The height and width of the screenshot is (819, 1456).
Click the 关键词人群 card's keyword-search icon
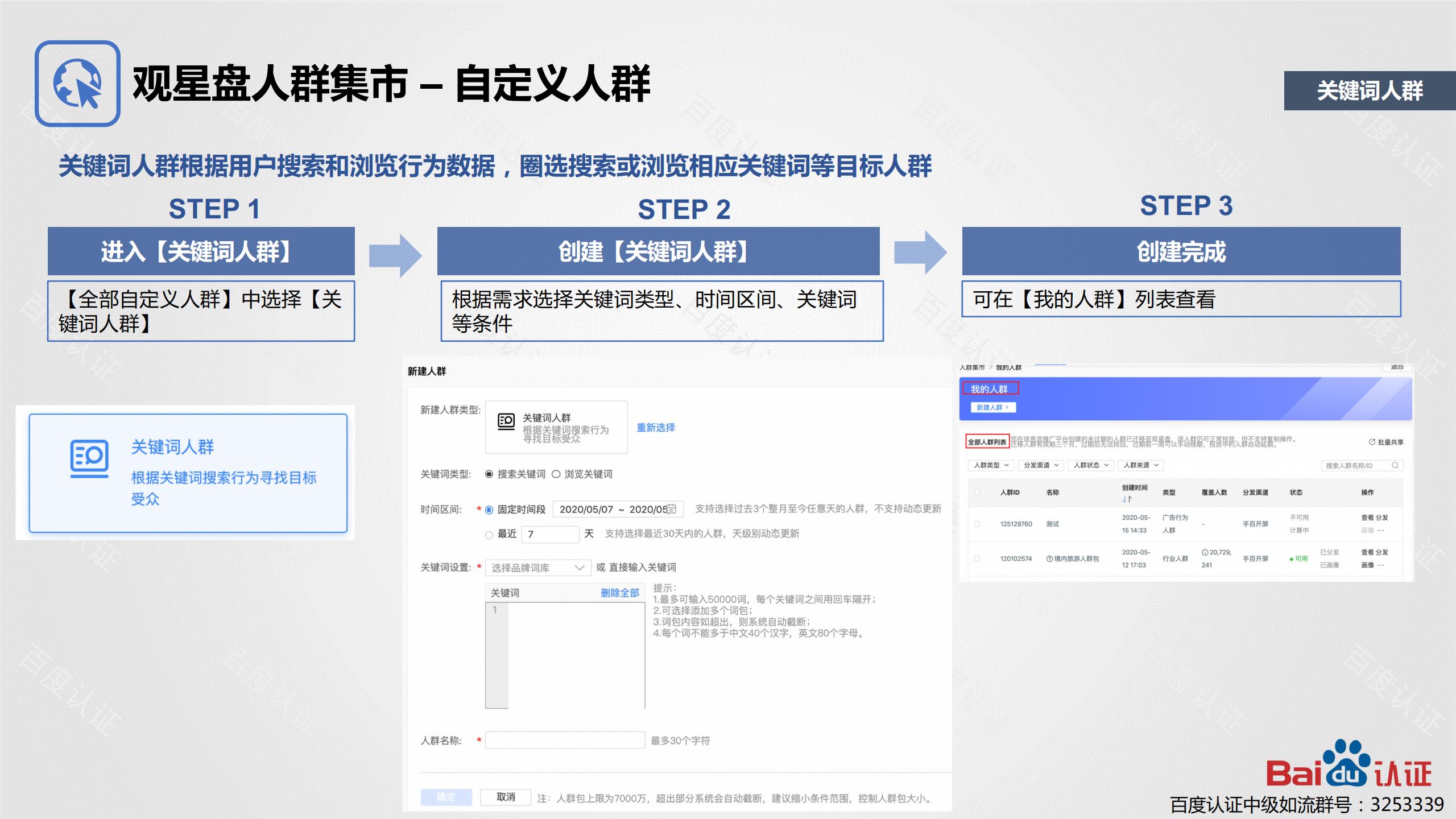click(x=89, y=458)
